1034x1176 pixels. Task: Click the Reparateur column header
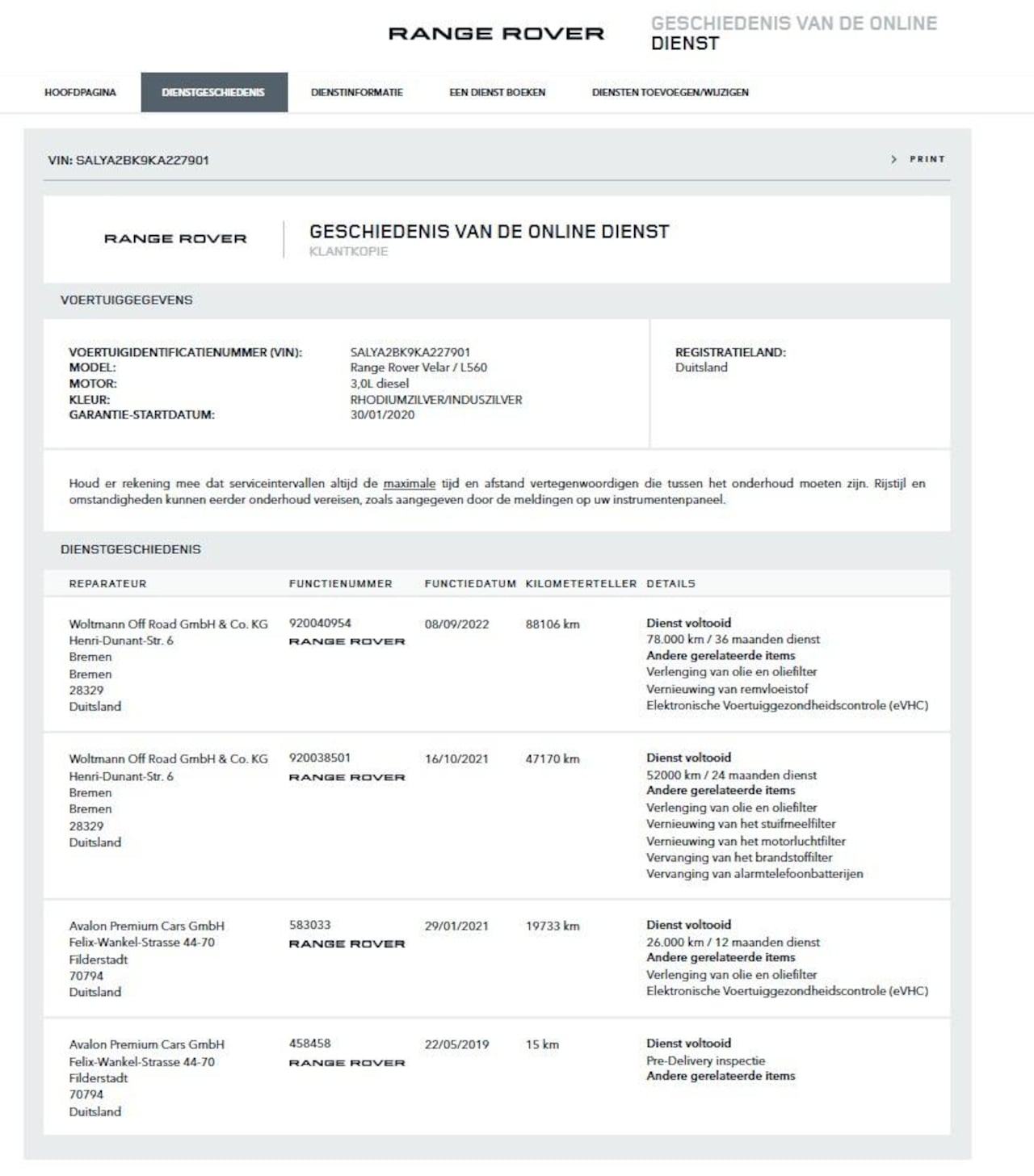click(107, 584)
